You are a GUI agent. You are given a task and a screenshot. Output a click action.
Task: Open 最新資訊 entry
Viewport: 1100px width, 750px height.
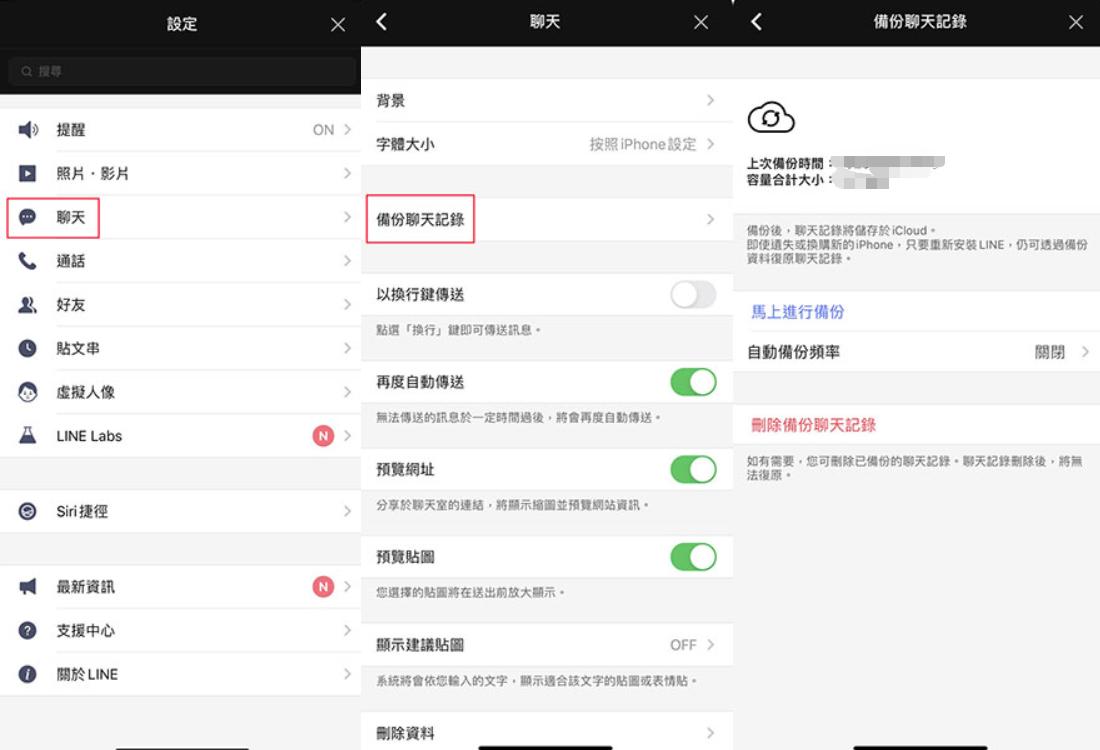(x=181, y=587)
